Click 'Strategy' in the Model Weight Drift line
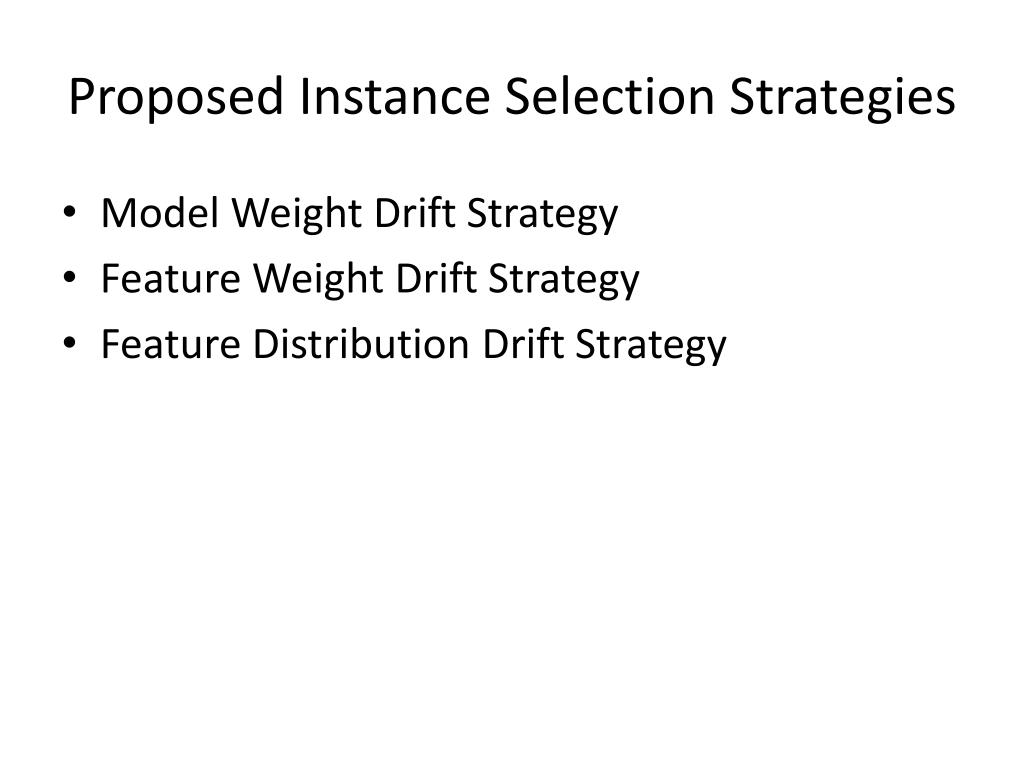 [x=542, y=215]
